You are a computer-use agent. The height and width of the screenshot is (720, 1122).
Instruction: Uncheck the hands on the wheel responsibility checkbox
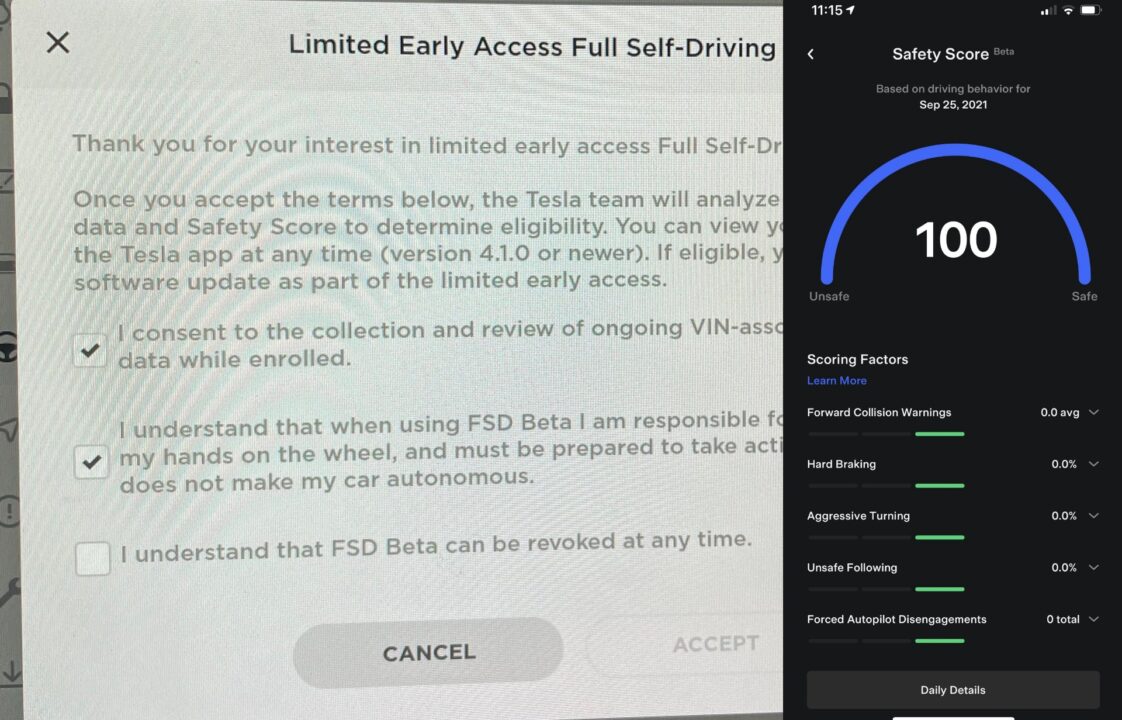[91, 462]
